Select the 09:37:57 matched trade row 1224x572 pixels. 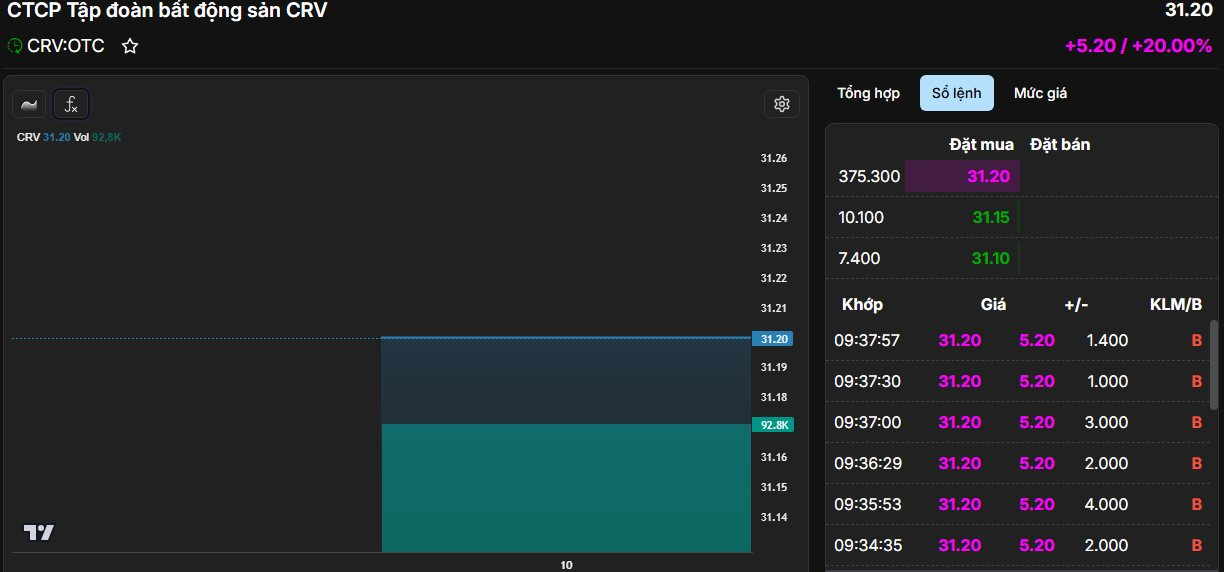1018,340
